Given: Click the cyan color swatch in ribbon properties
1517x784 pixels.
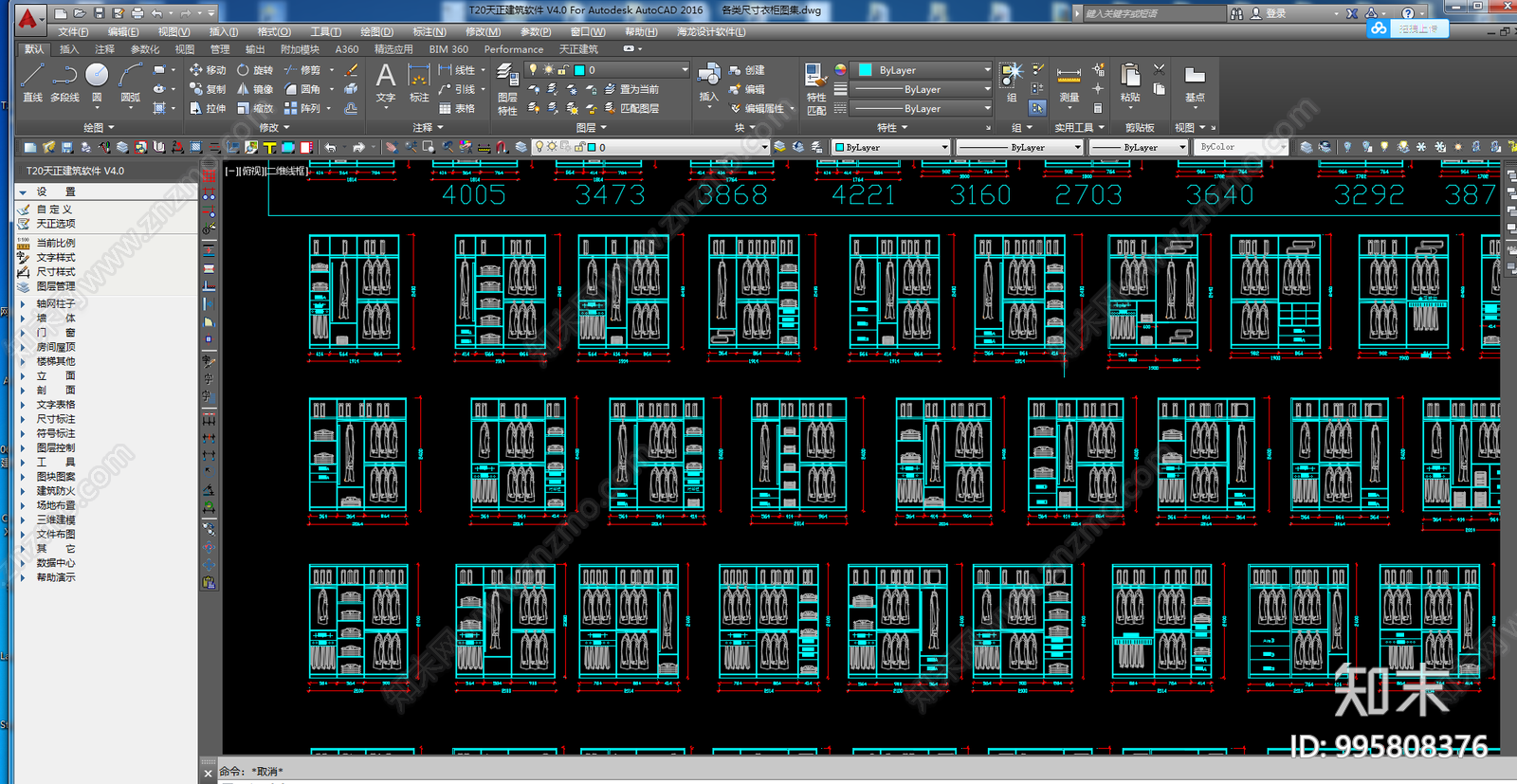Looking at the screenshot, I should coord(866,70).
